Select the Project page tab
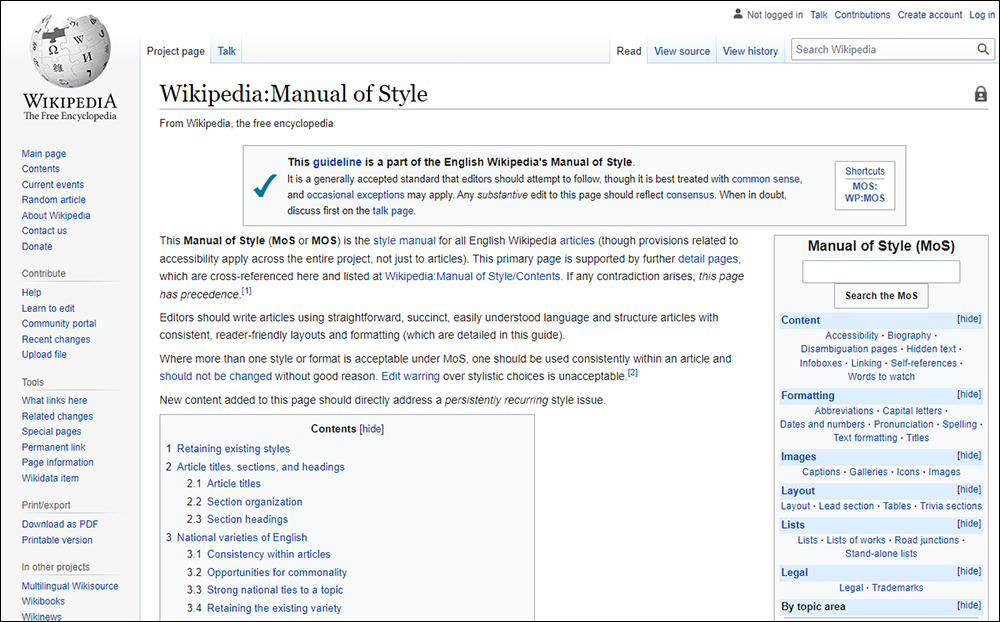This screenshot has height=622, width=1000. point(175,51)
